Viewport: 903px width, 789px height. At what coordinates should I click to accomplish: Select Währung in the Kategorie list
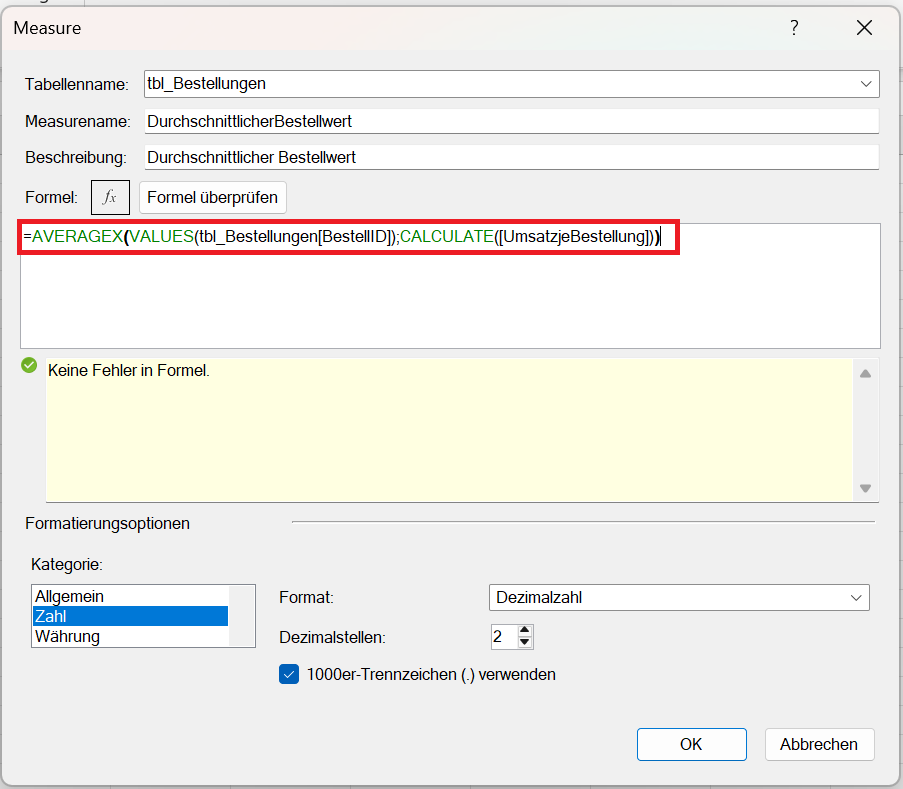point(68,636)
